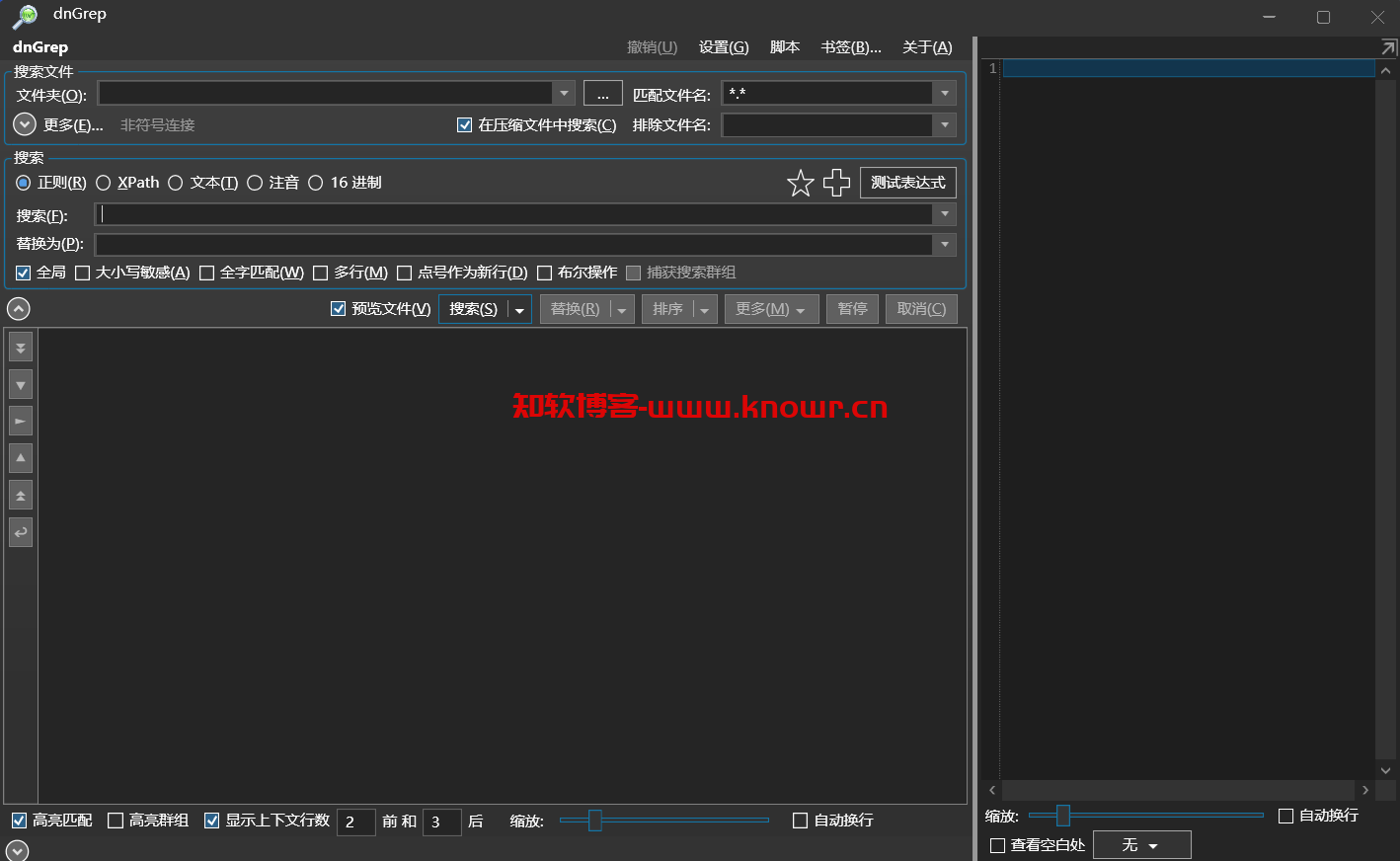
Task: Open the 搜索(S) button split dropdown arrow
Action: 519,310
